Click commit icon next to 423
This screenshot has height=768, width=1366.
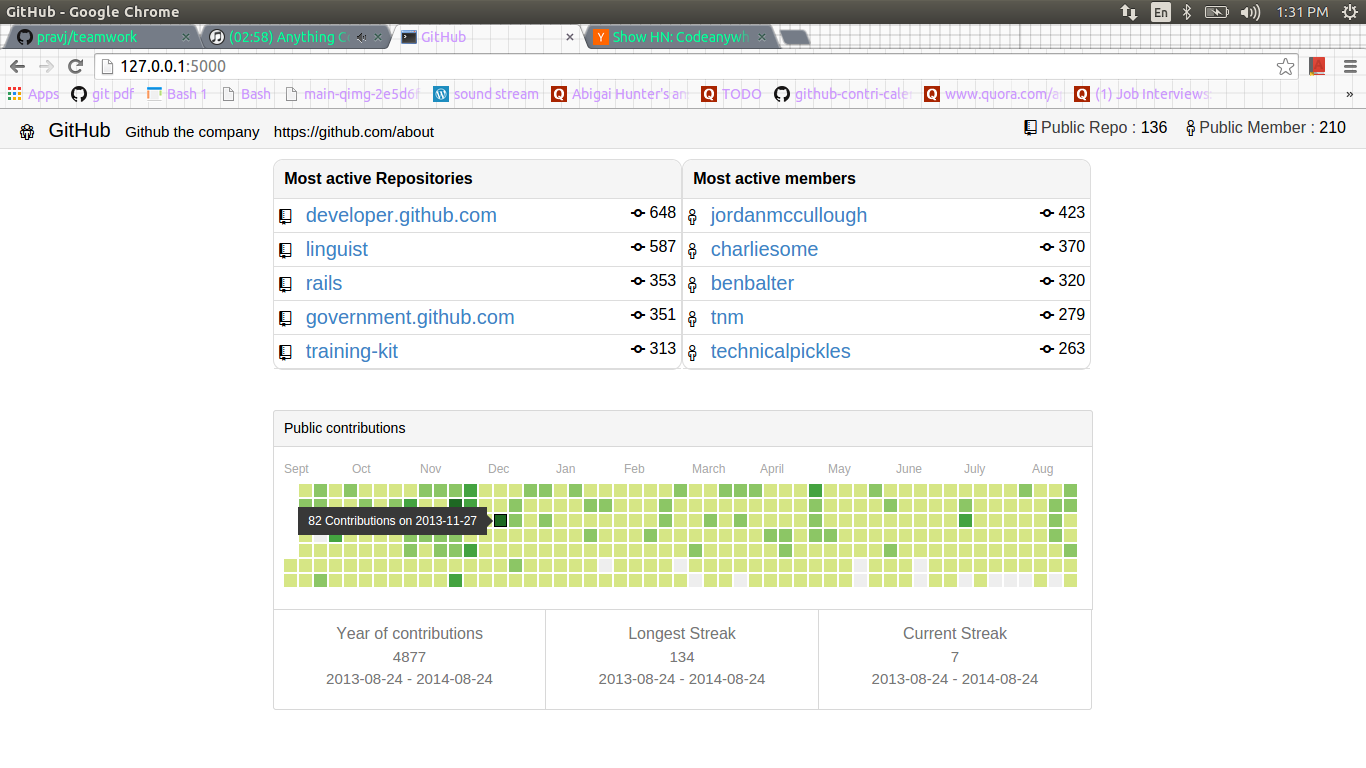click(1047, 213)
